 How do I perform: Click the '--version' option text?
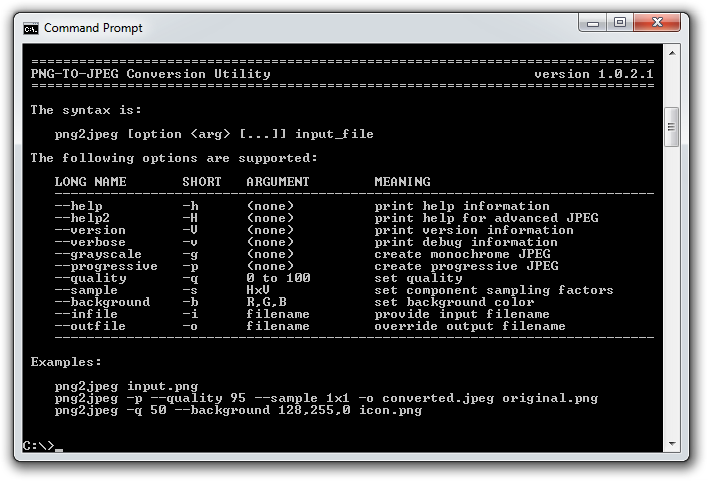point(90,230)
